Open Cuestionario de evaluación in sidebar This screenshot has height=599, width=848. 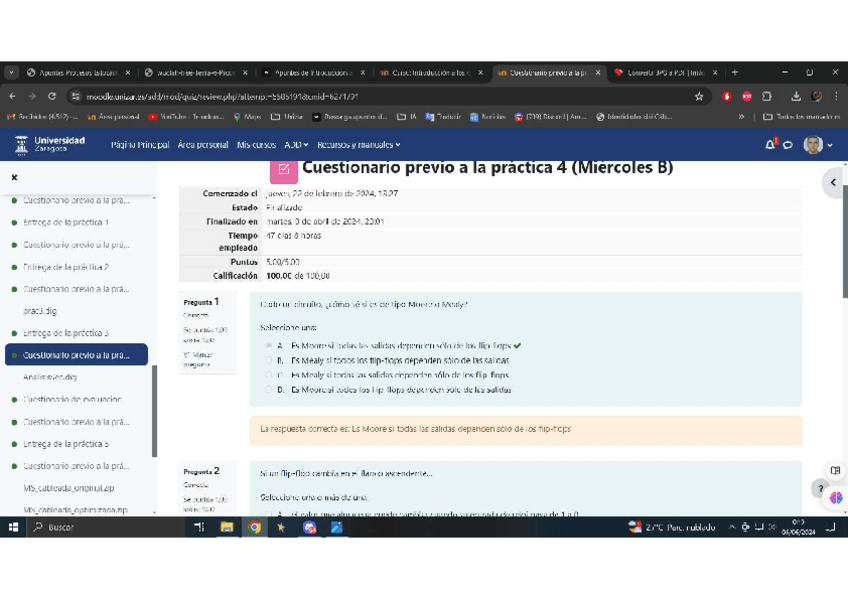pyautogui.click(x=72, y=400)
